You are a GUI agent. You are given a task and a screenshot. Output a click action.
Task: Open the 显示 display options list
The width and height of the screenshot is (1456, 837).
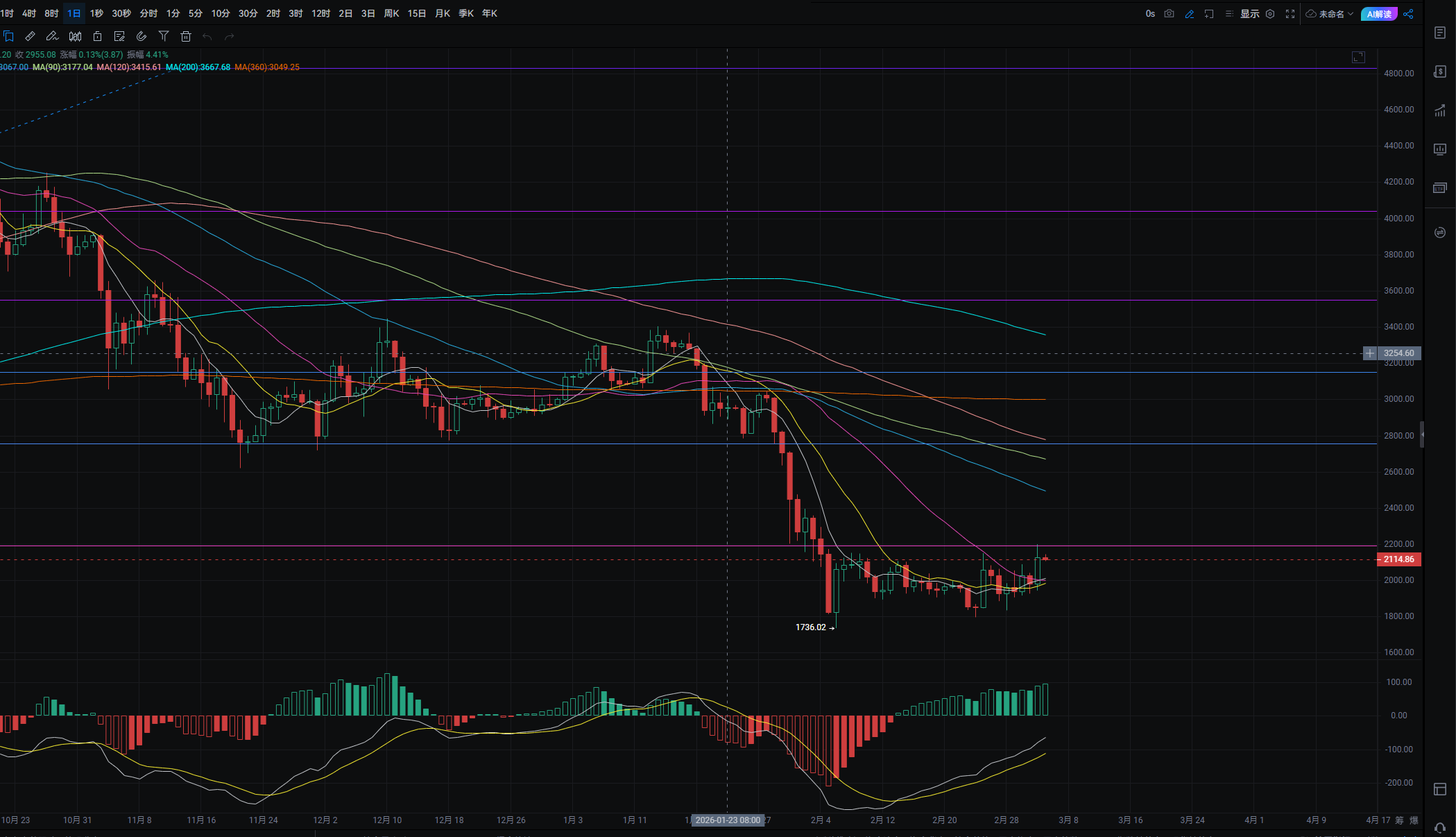click(x=1249, y=14)
